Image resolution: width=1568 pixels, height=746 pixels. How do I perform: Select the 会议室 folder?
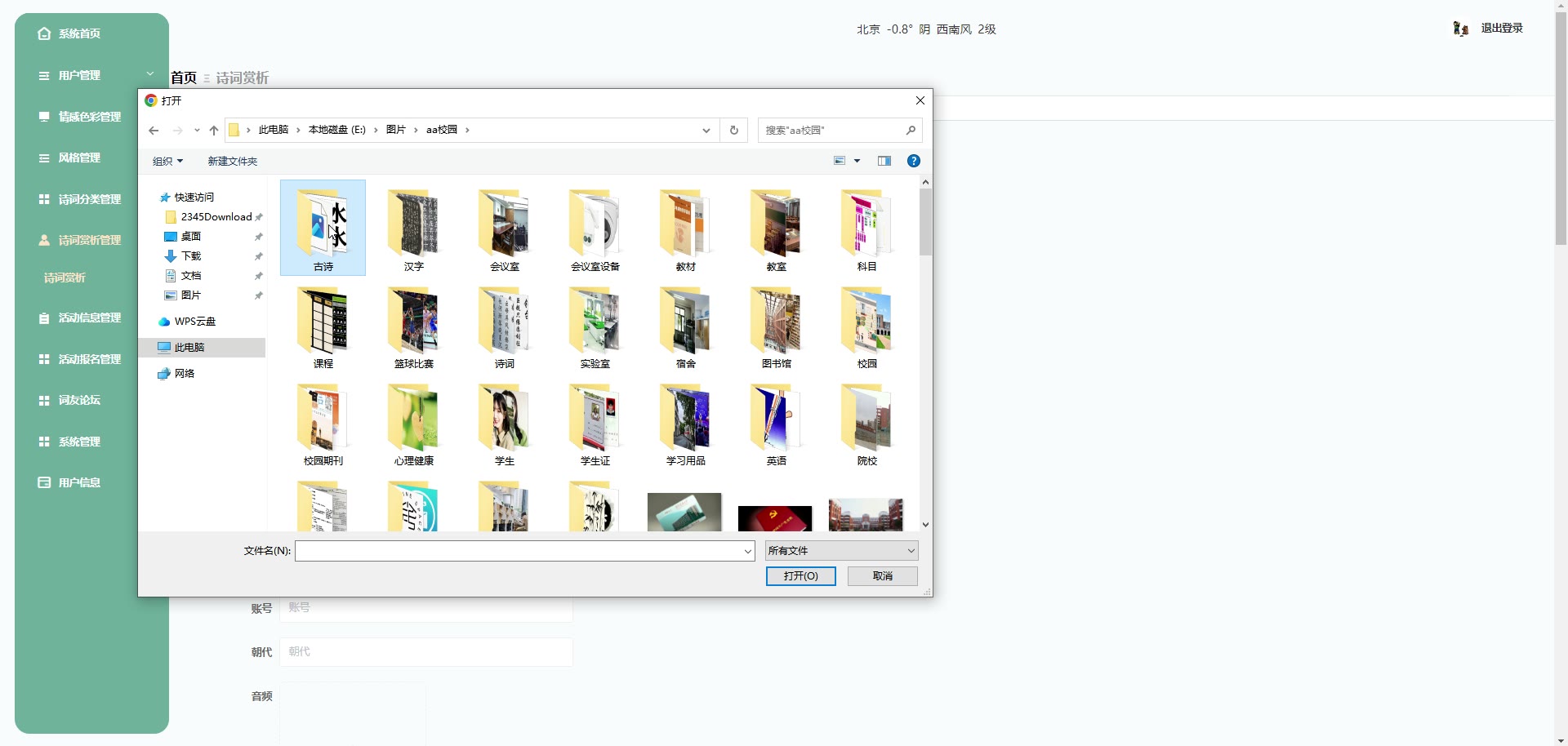coord(504,228)
